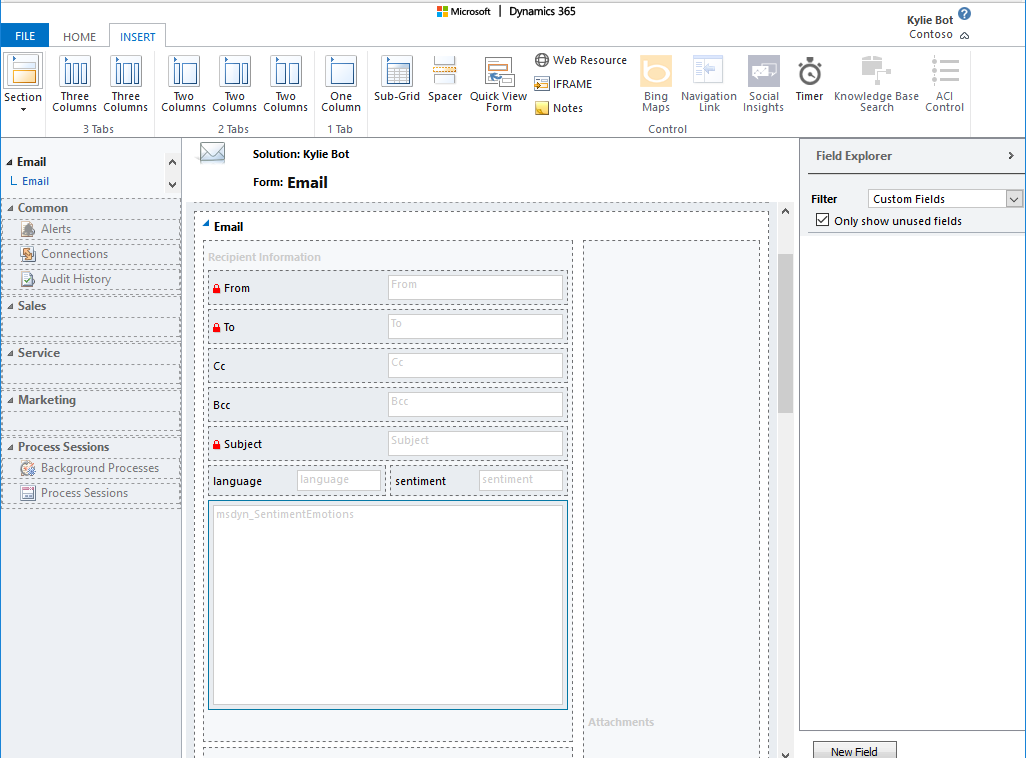The image size is (1026, 758).
Task: Collapse the Email tab on the form
Action: click(206, 225)
